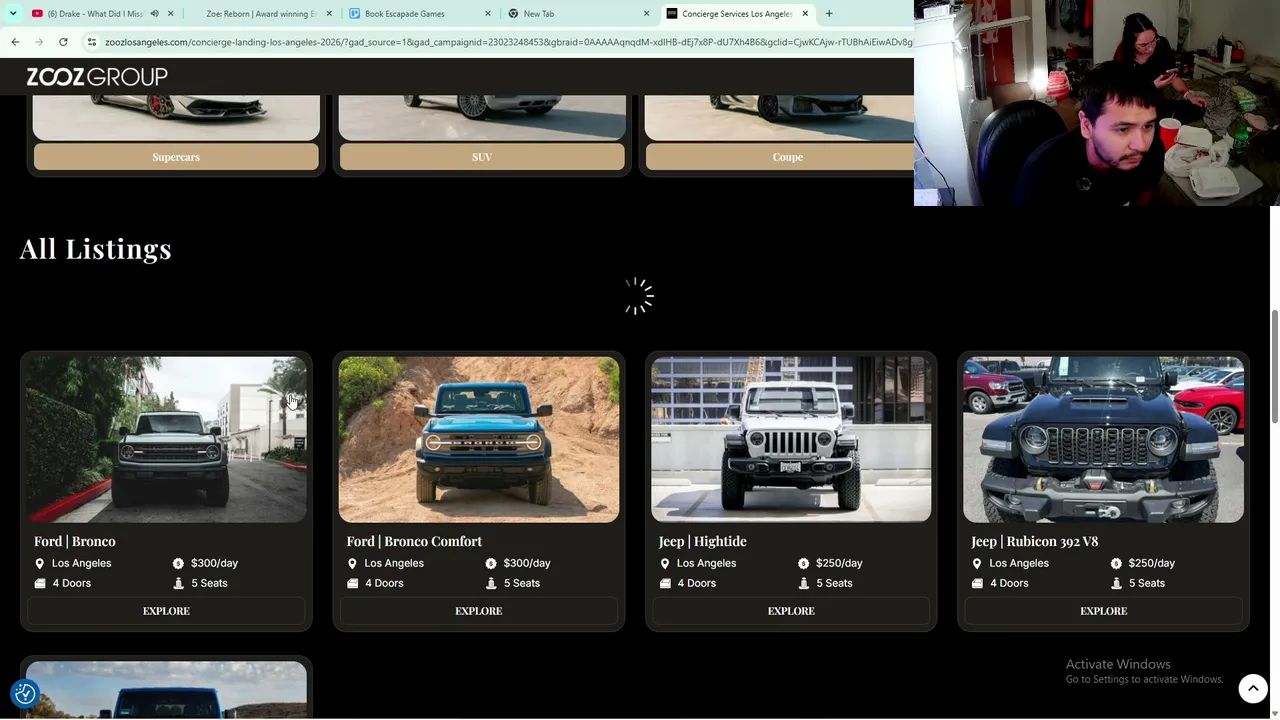
Task: Choose the SUV category button
Action: pos(482,157)
